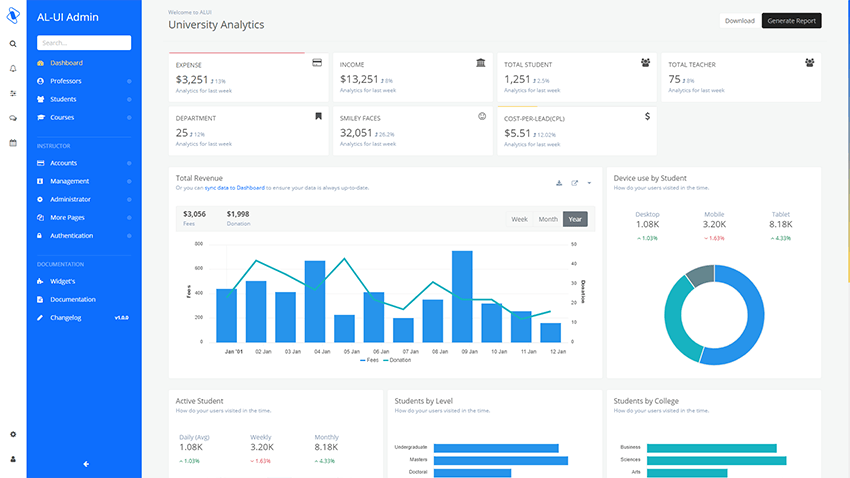Open Total Revenue caret dropdown menu
The width and height of the screenshot is (850, 478).
(590, 183)
